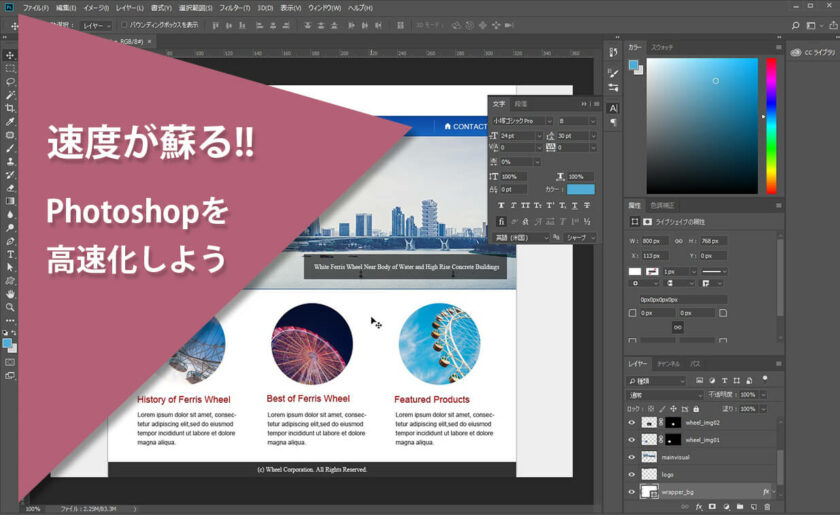Open the フィルター(T) menu
This screenshot has width=840, height=515.
click(235, 8)
